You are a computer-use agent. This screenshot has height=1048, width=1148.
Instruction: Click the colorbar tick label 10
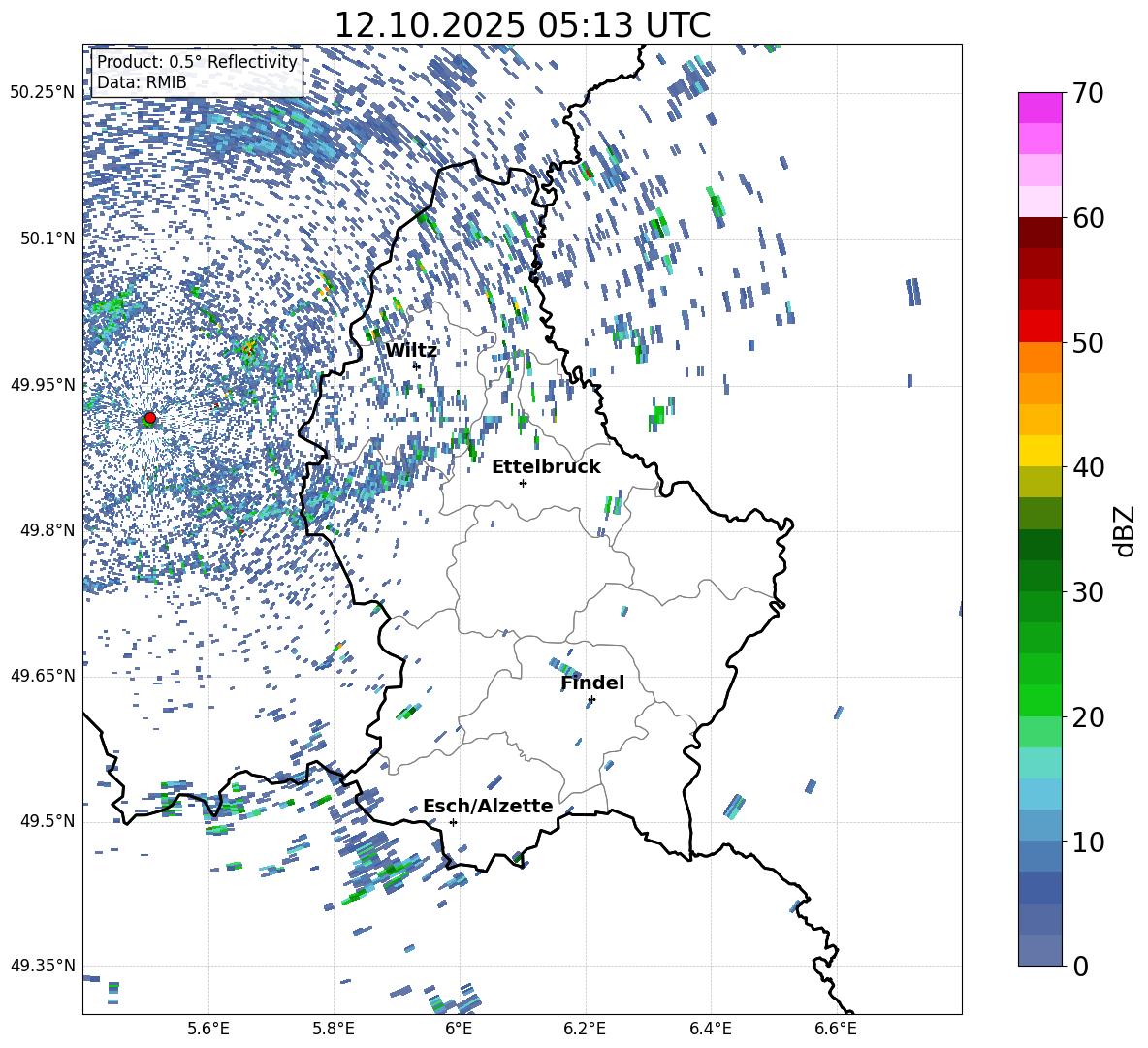pos(1088,842)
